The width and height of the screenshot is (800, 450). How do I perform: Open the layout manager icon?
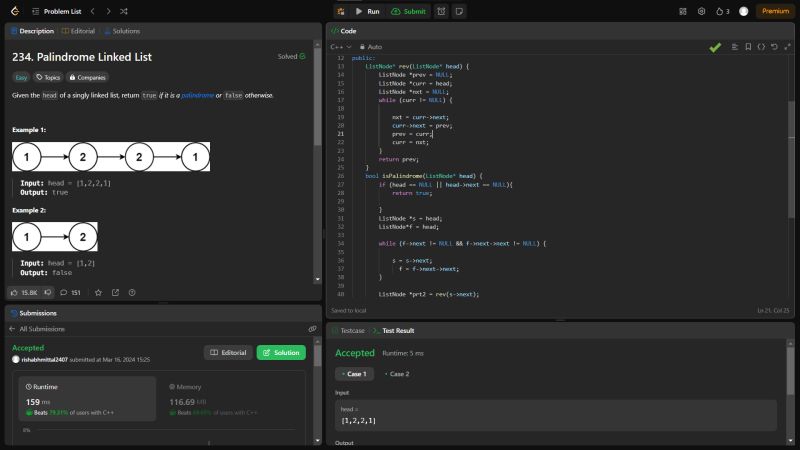683,11
